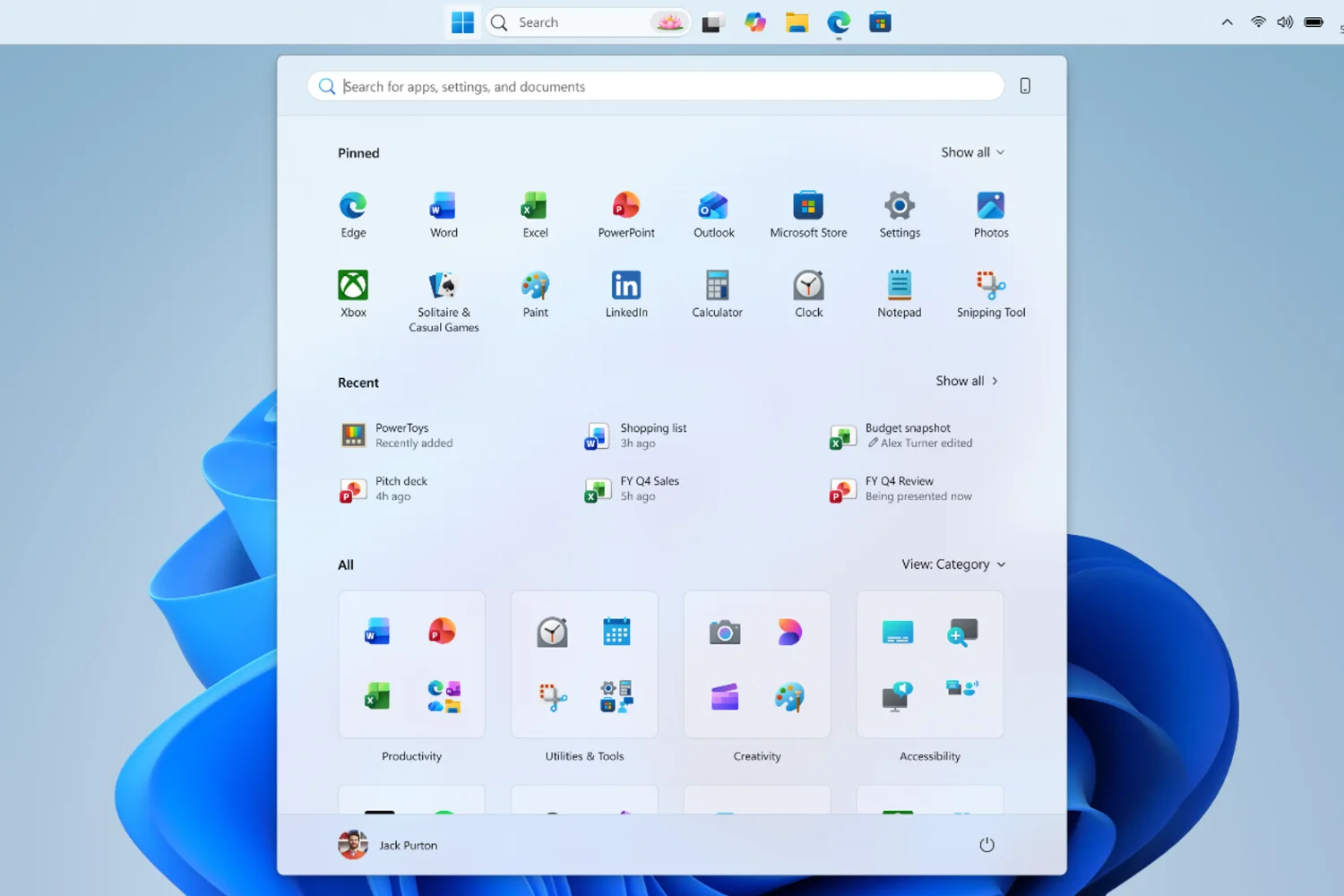Viewport: 1344px width, 896px height.
Task: Open the Jack Purton account menu
Action: pyautogui.click(x=388, y=845)
